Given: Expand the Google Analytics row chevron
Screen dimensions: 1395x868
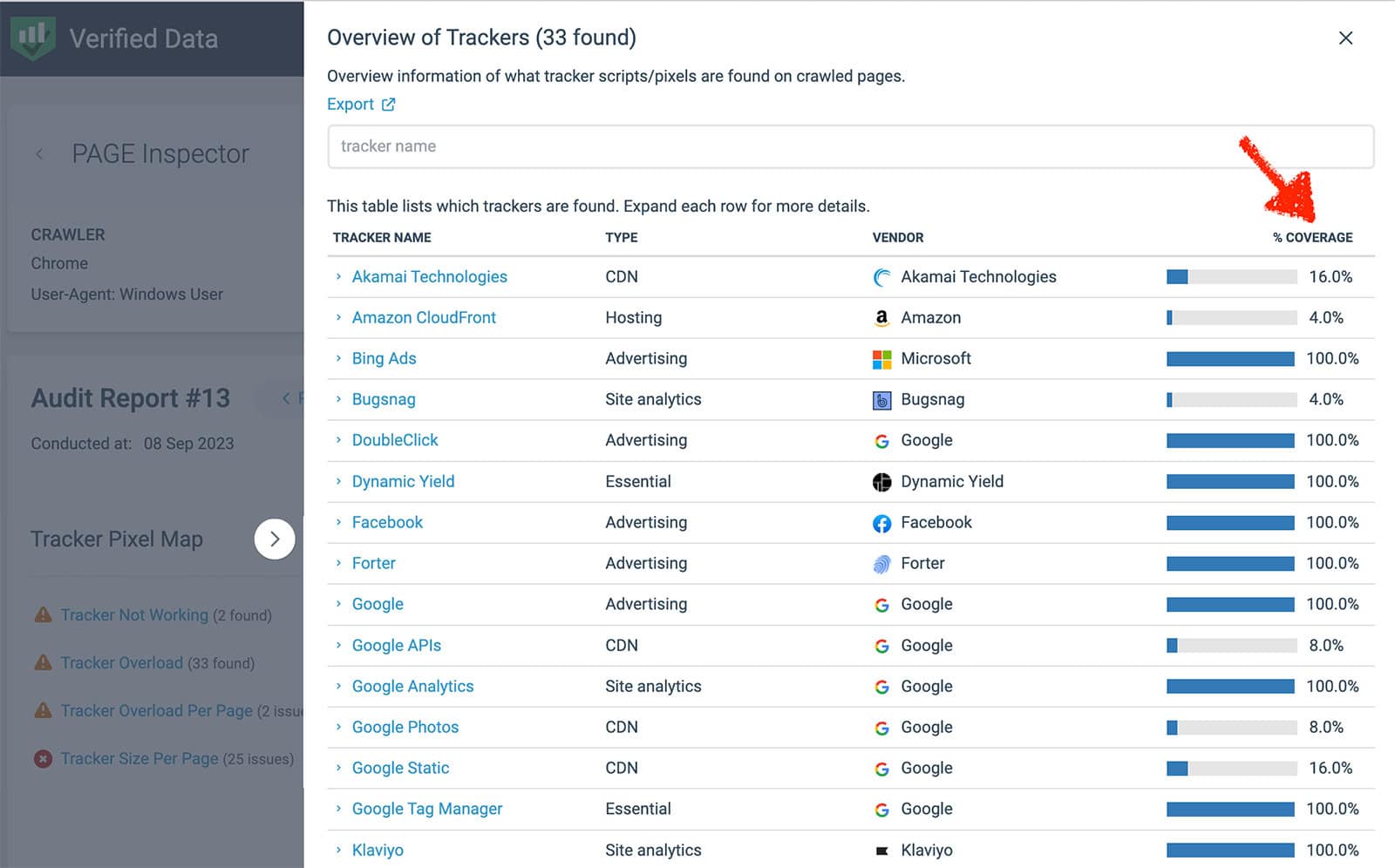Looking at the screenshot, I should pyautogui.click(x=338, y=686).
